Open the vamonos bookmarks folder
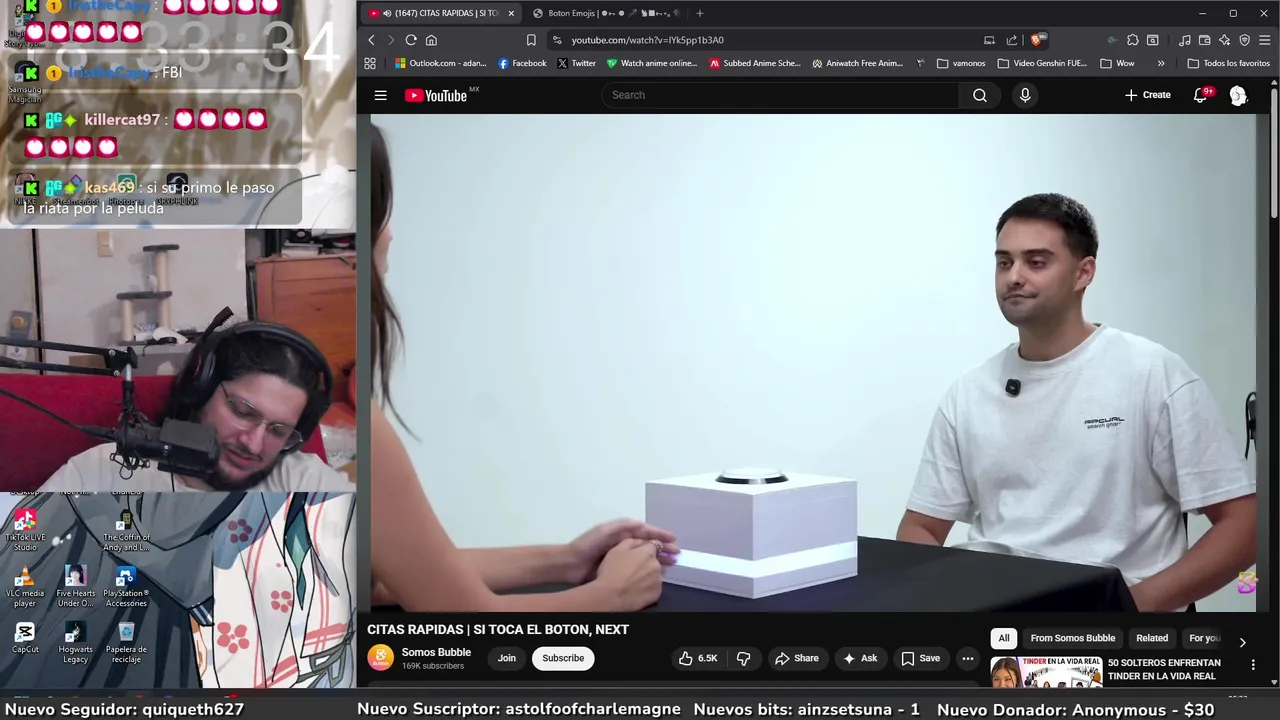The height and width of the screenshot is (720, 1280). 961,63
